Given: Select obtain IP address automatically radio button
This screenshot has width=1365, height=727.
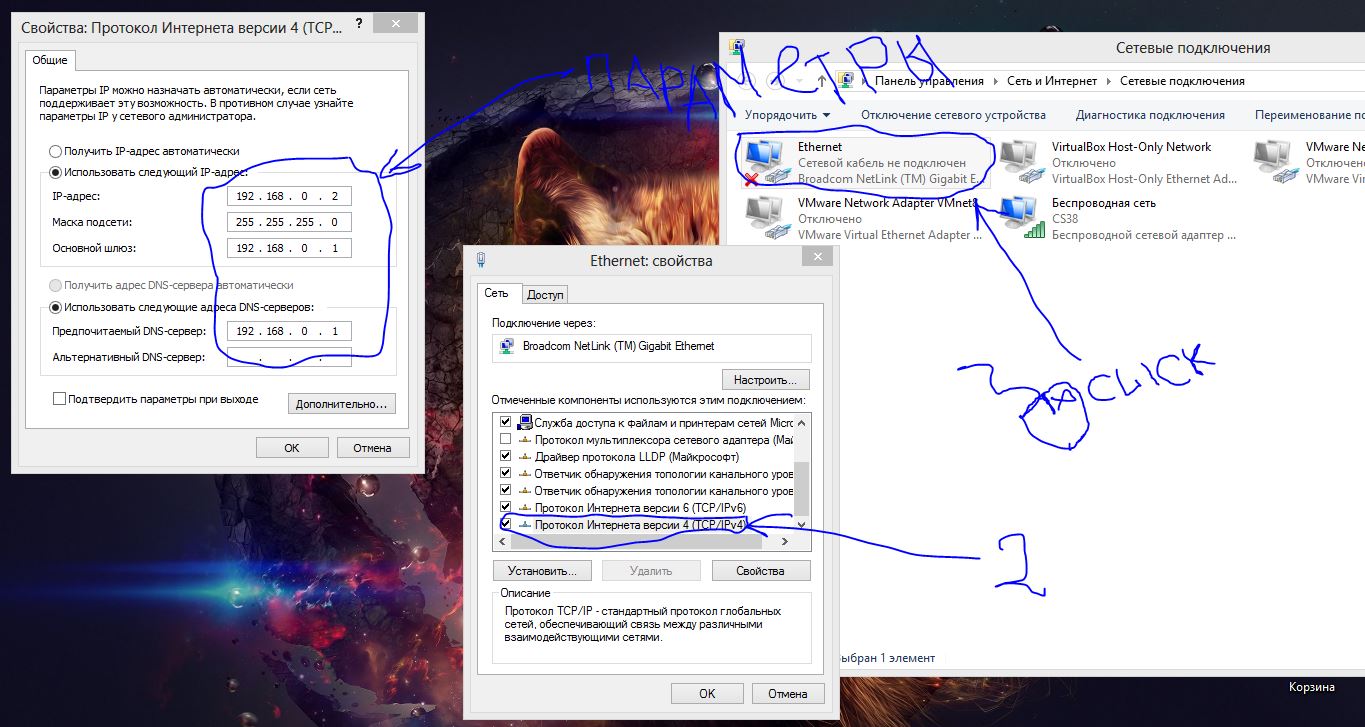Looking at the screenshot, I should tap(55, 151).
